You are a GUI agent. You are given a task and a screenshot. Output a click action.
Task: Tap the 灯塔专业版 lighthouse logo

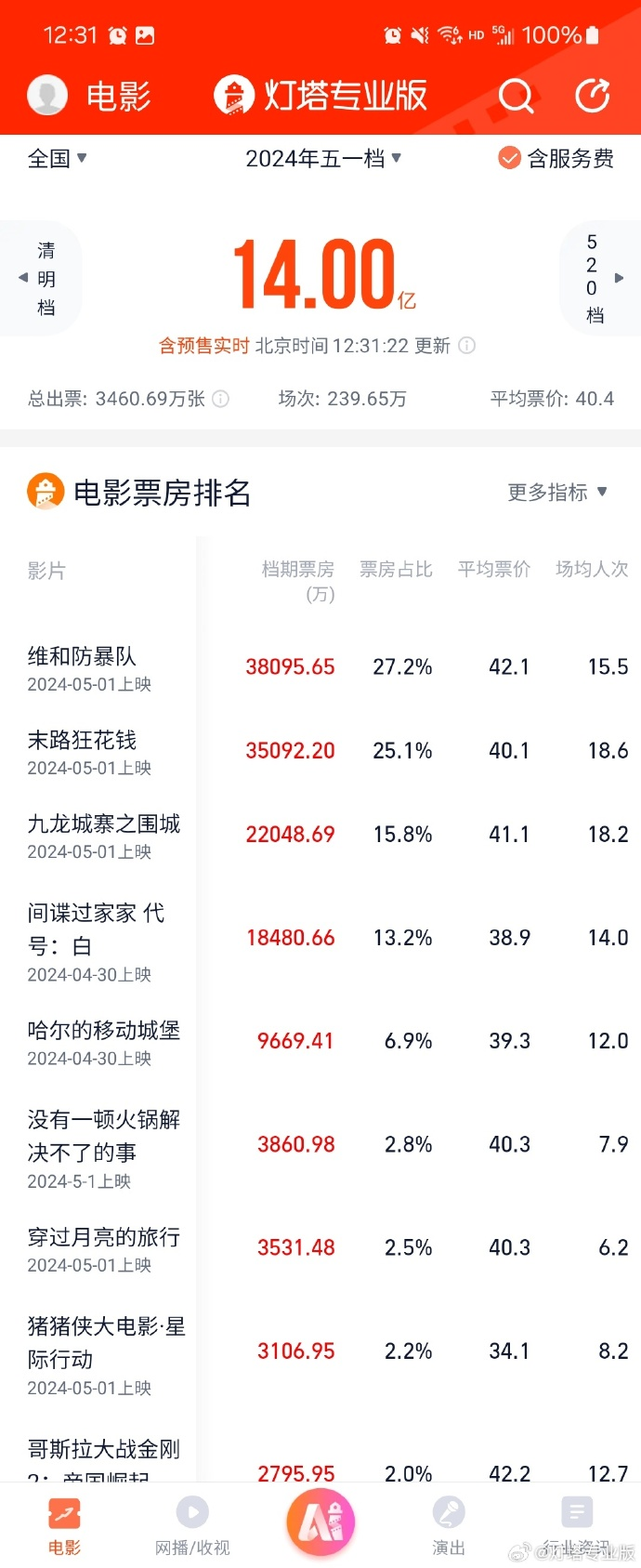[234, 95]
